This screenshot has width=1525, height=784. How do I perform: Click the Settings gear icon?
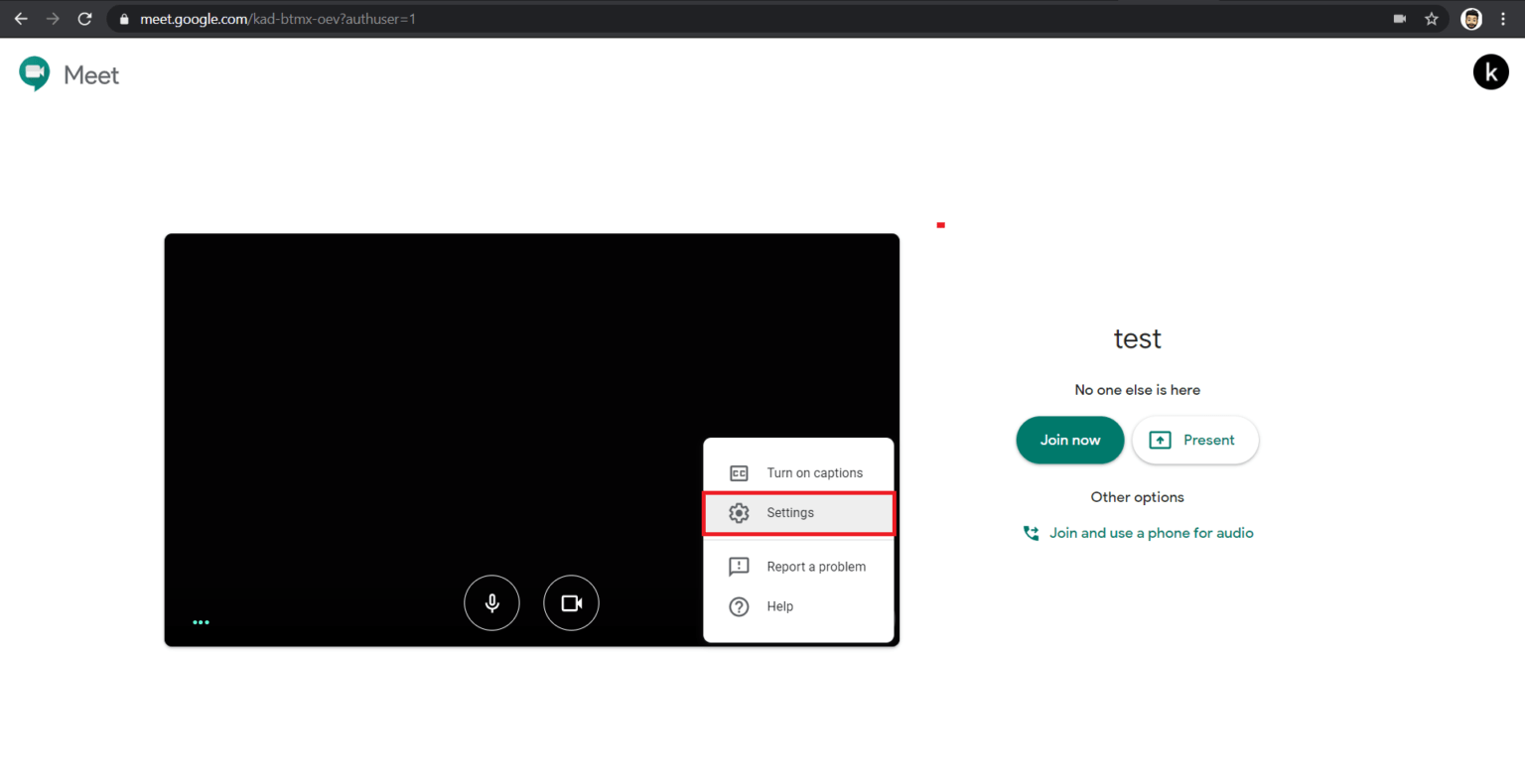click(x=739, y=512)
